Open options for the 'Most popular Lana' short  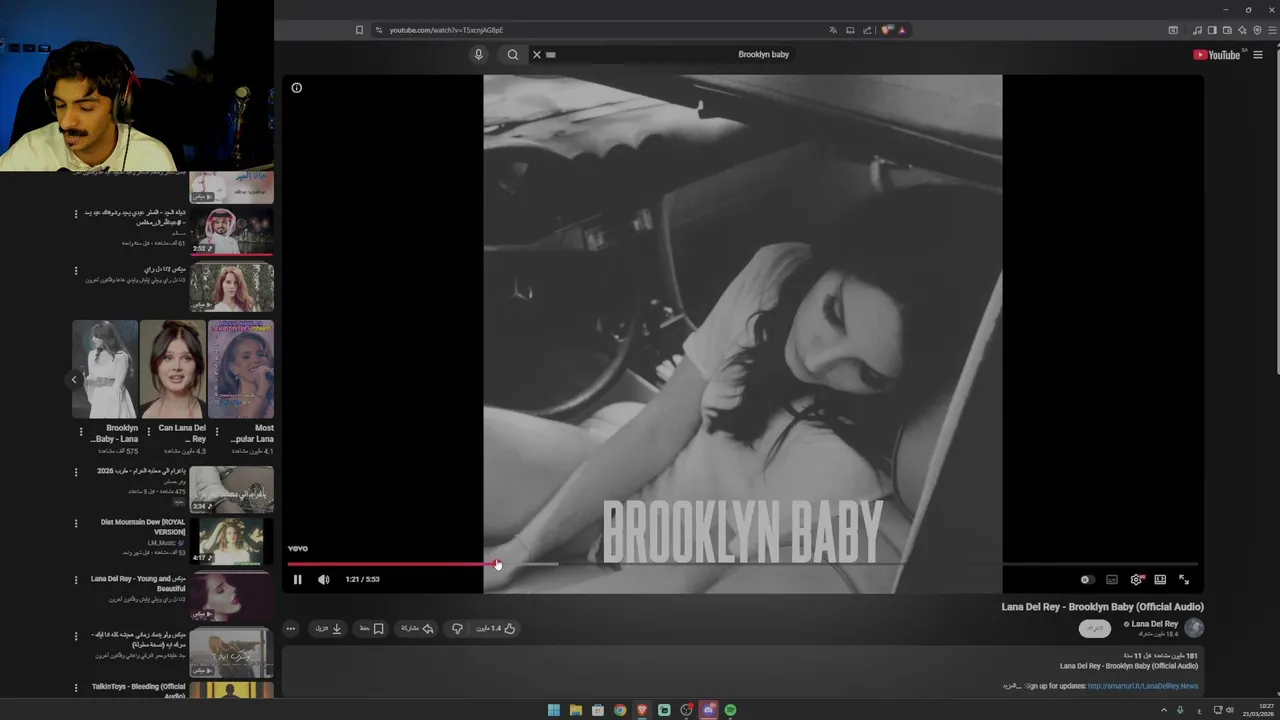coord(217,432)
